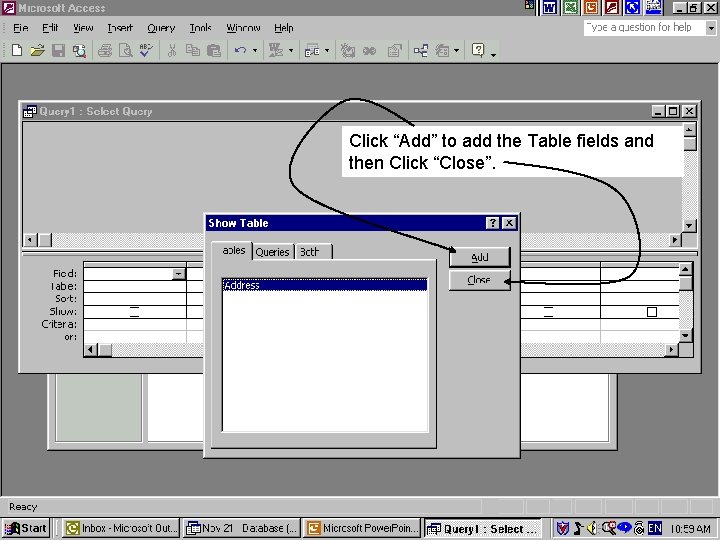Viewport: 720px width, 540px height.
Task: Switch to the Queries tab in Show Table
Action: [x=272, y=252]
